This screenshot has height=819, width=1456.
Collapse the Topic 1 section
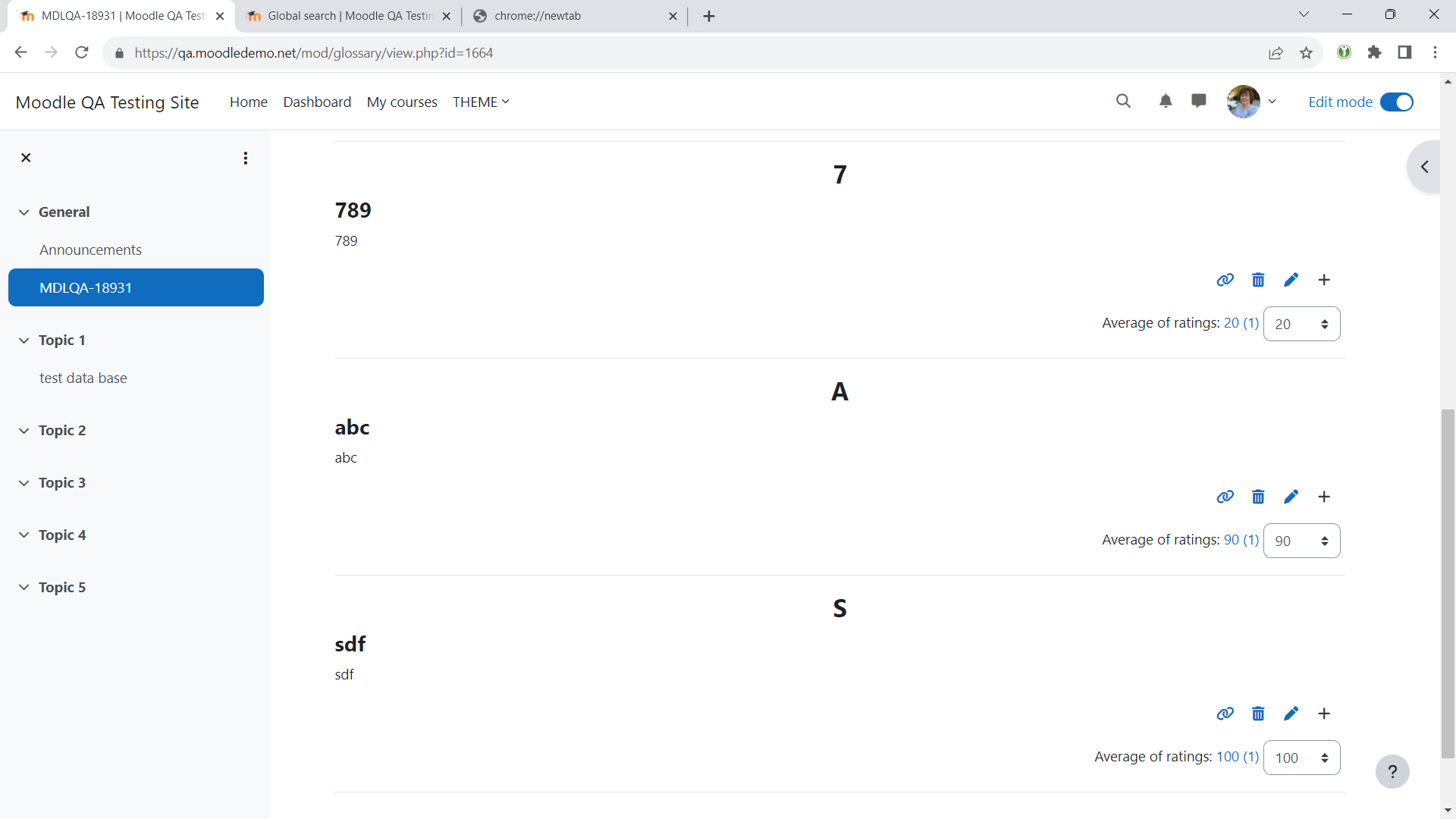(24, 340)
